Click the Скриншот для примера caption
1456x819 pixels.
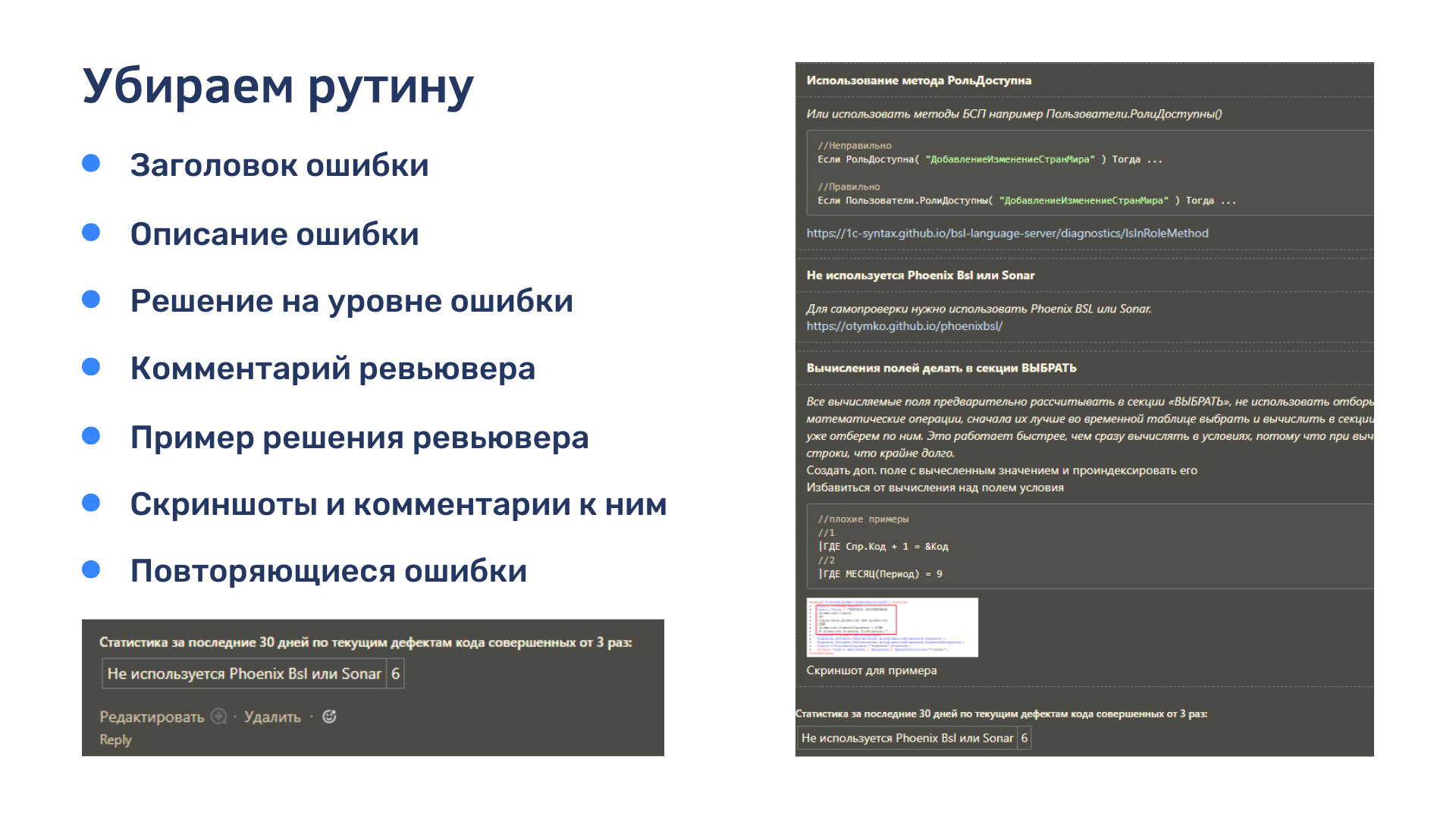tap(871, 670)
